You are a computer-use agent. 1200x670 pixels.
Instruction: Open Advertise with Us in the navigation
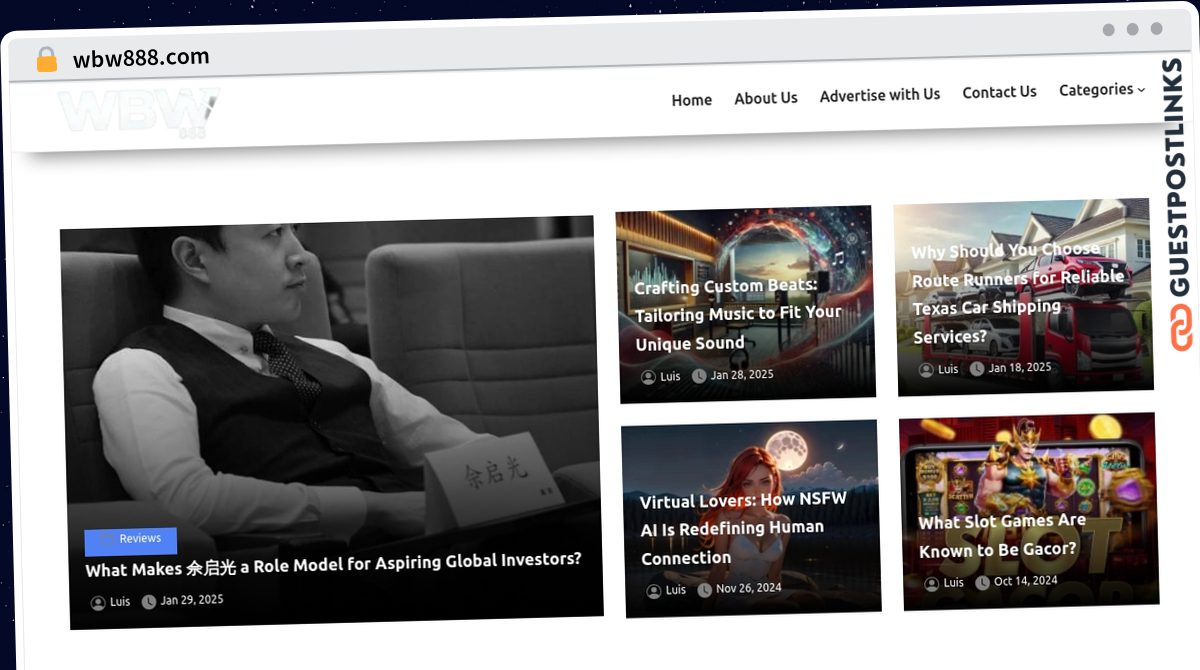pos(880,95)
